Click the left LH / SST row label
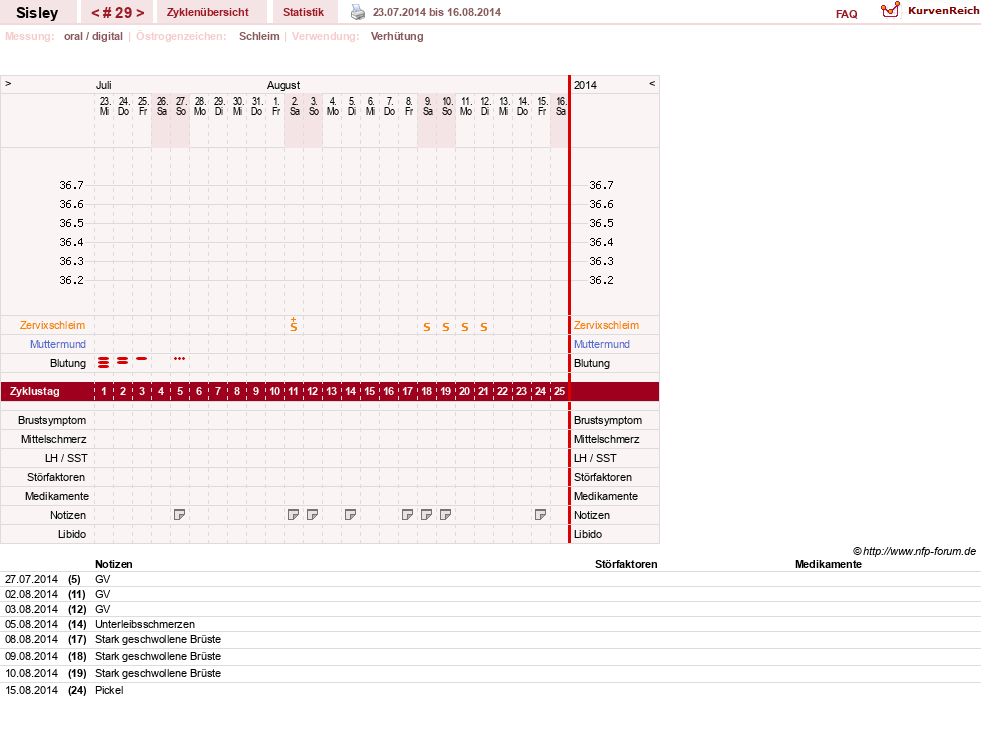The height and width of the screenshot is (743, 981). click(x=66, y=458)
